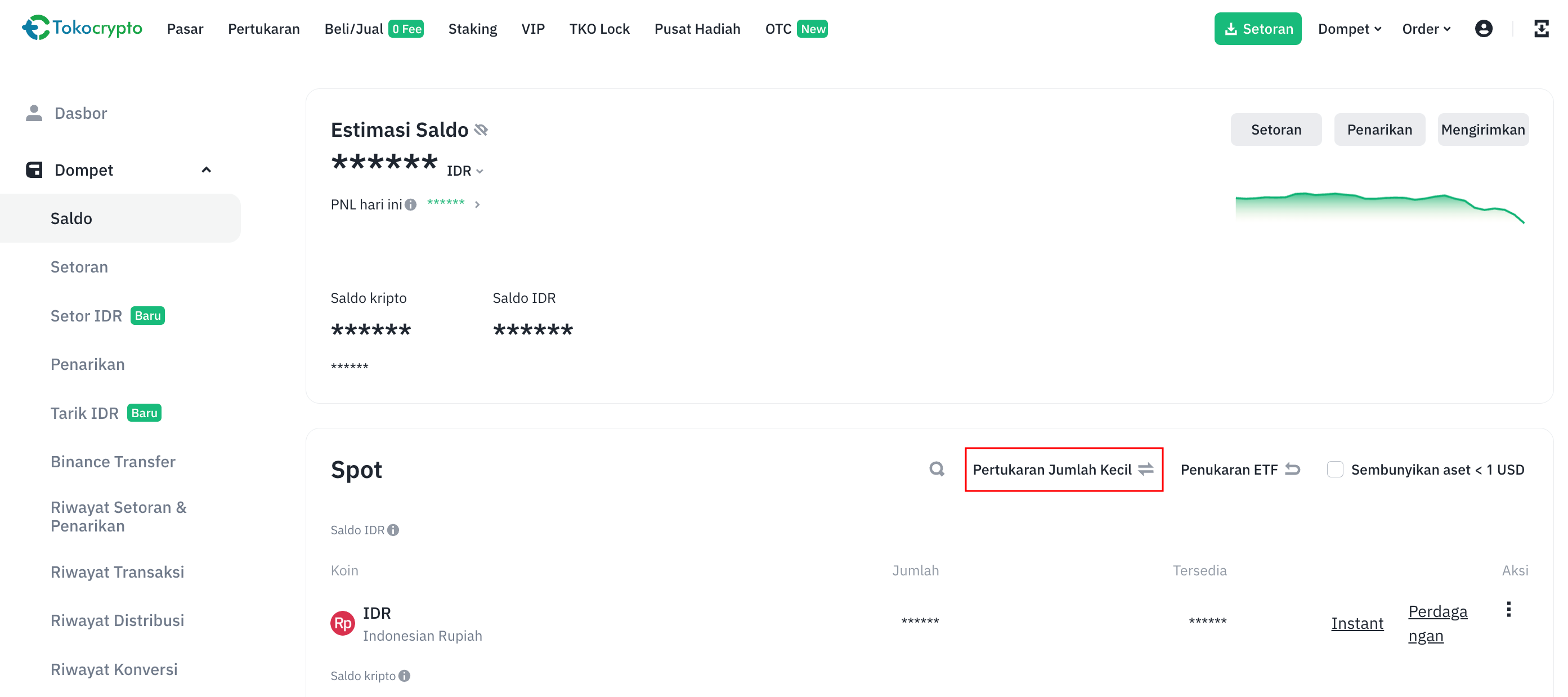The height and width of the screenshot is (697, 1568).
Task: Open the OTC New page
Action: 796,29
